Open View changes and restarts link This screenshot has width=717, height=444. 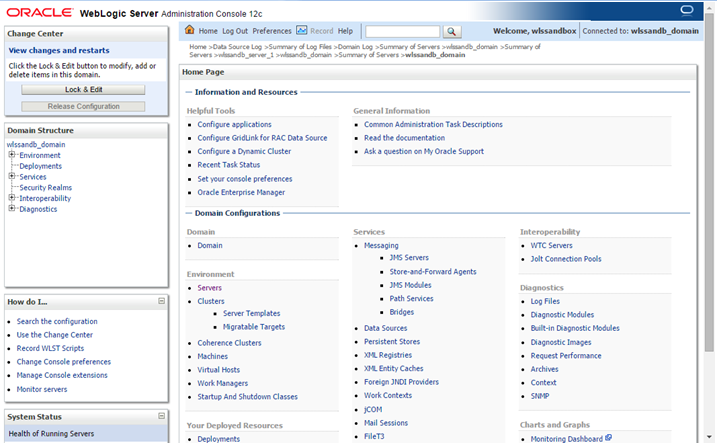(59, 50)
